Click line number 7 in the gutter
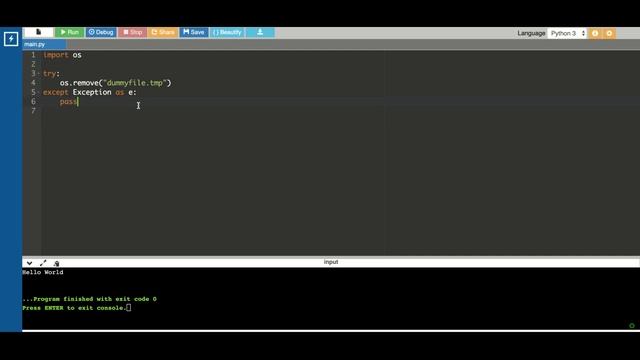This screenshot has width=640, height=360. (33, 111)
